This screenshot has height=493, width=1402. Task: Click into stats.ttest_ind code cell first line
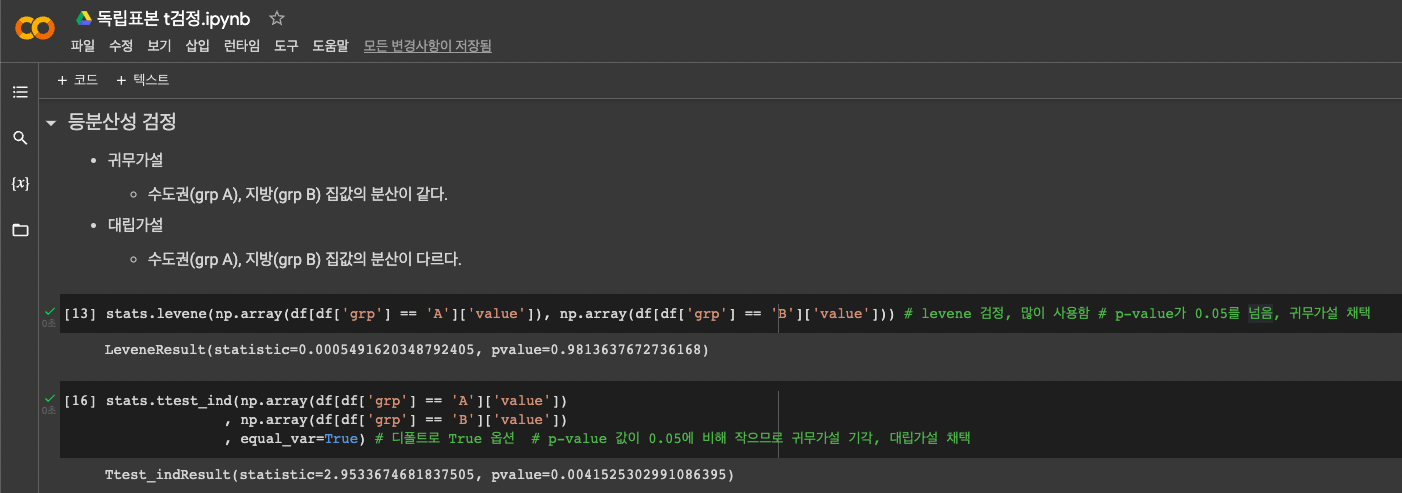tap(336, 400)
